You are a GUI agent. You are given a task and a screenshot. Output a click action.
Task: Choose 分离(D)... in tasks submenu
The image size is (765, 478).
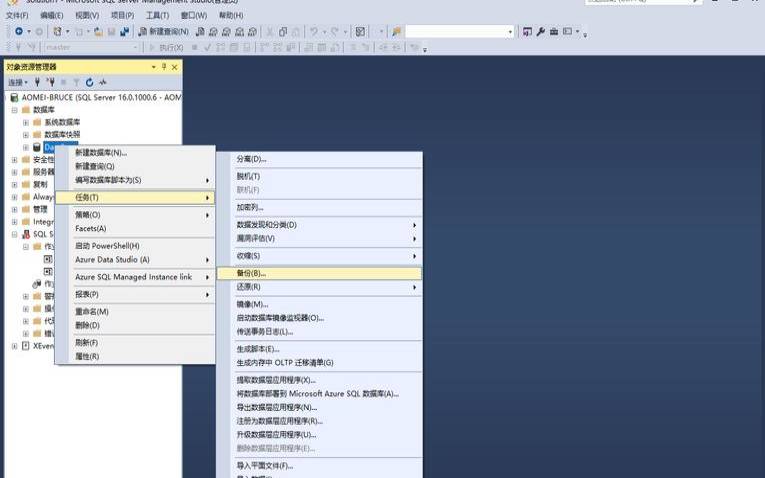[320, 159]
